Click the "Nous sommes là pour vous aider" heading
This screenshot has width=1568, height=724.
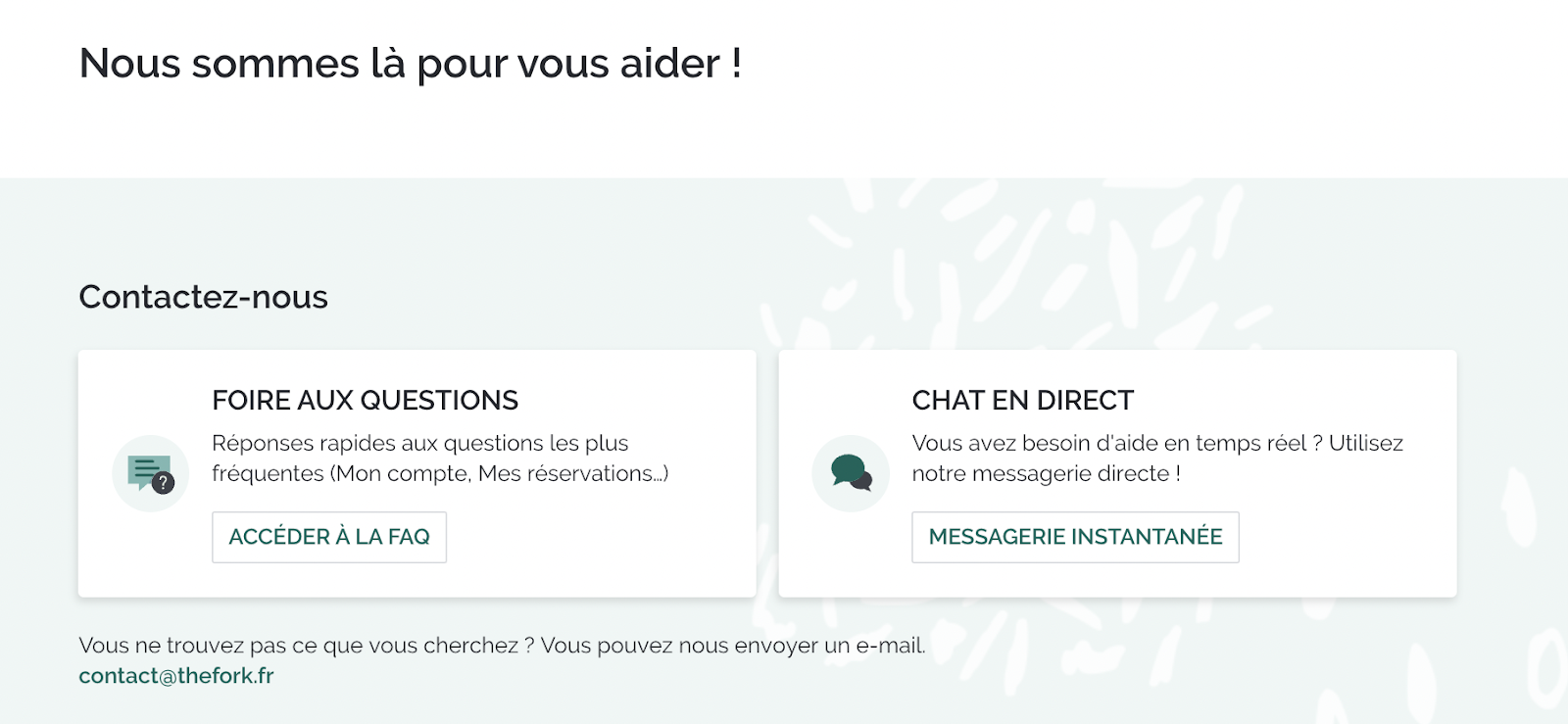tap(410, 65)
